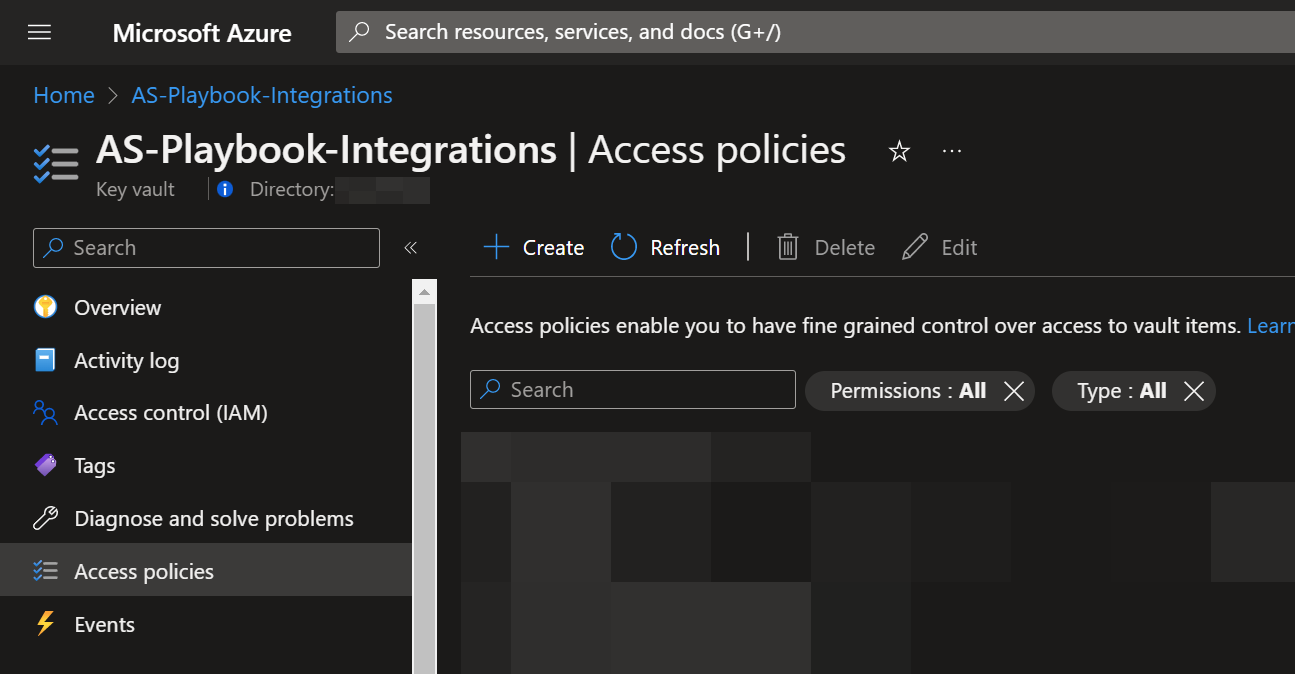This screenshot has width=1295, height=674.
Task: Open Events in the sidebar
Action: point(104,625)
